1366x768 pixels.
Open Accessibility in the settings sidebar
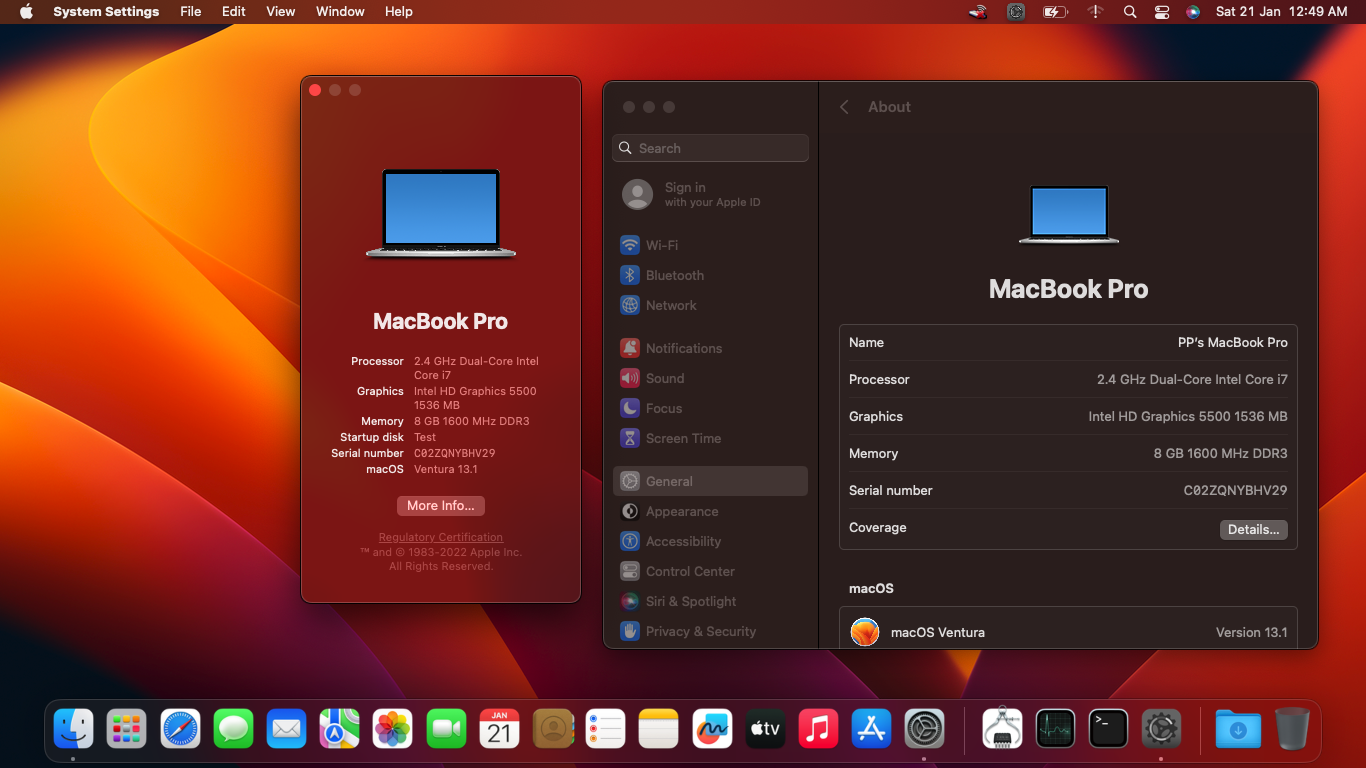(710, 541)
